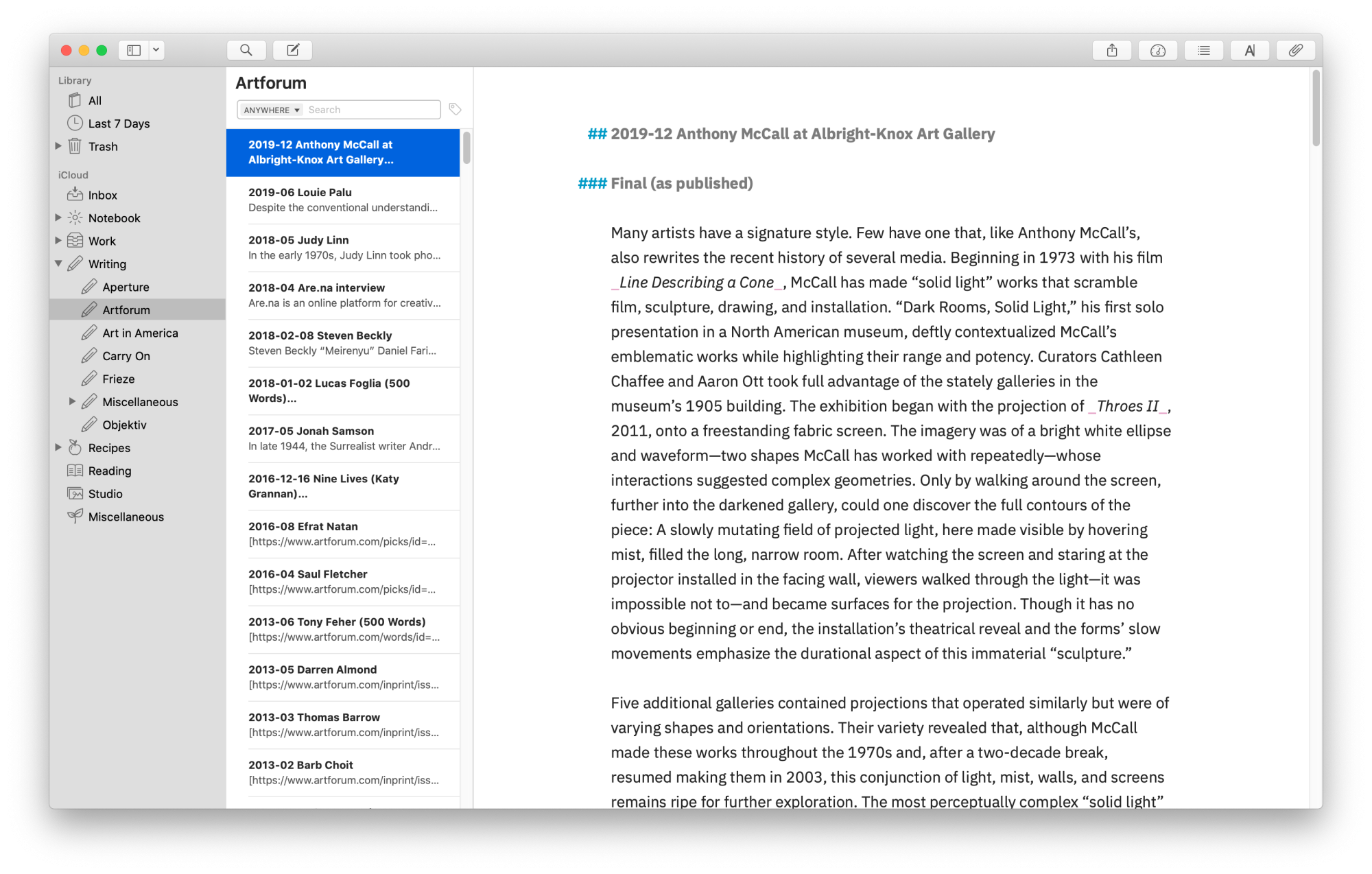Open the text style formatting icon
This screenshot has width=1372, height=874.
tap(1250, 50)
